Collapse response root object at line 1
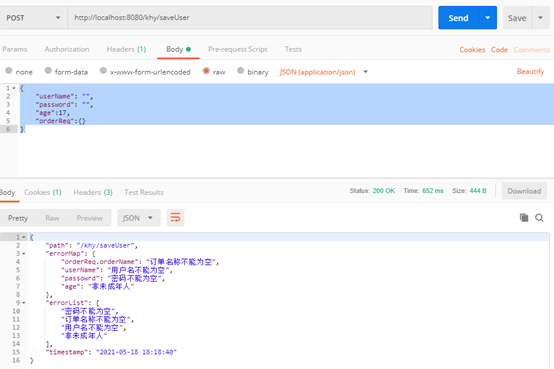Viewport: 554px width, 369px height. (x=24, y=237)
